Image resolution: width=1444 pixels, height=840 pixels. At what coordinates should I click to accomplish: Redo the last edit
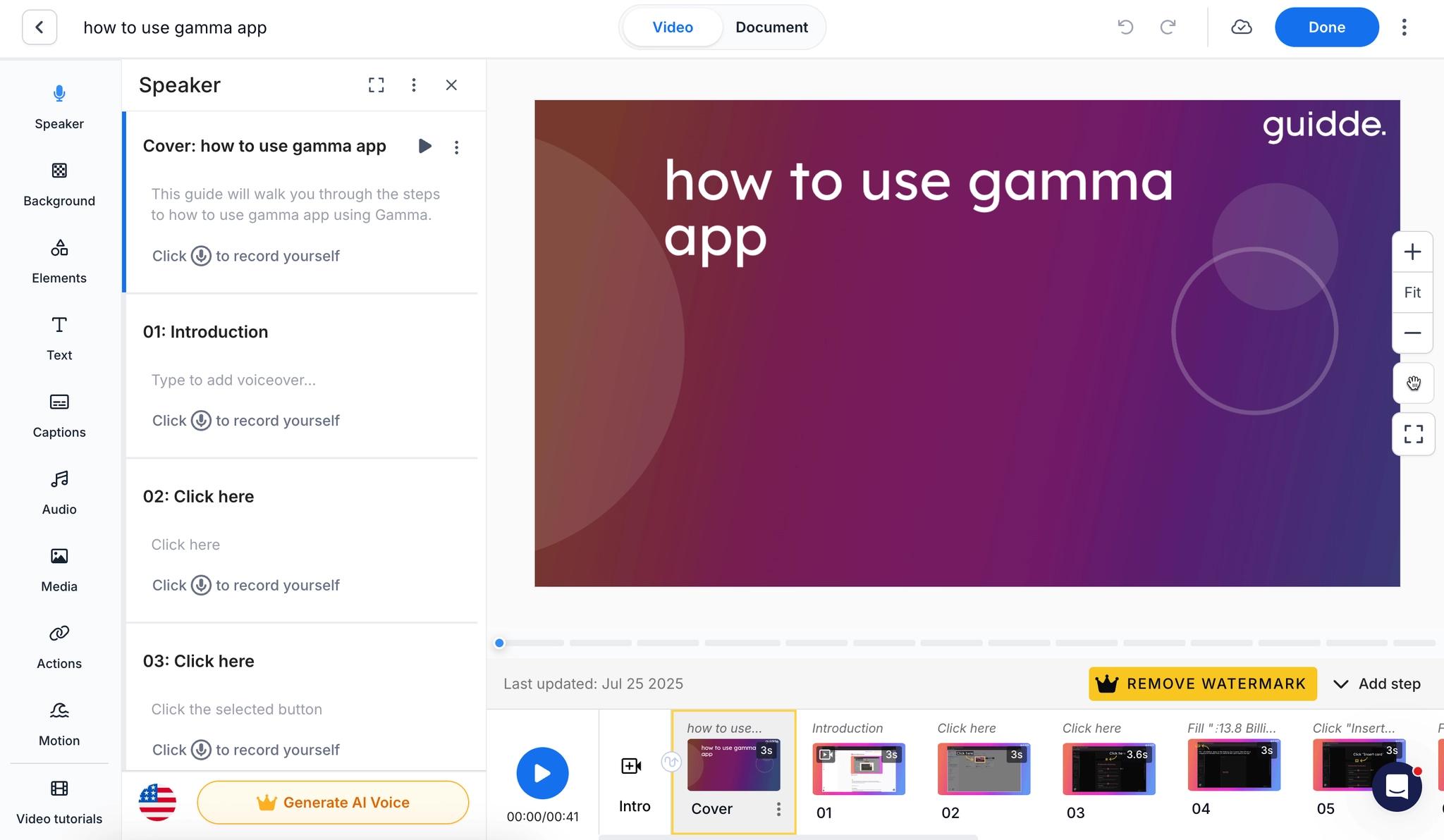point(1168,27)
